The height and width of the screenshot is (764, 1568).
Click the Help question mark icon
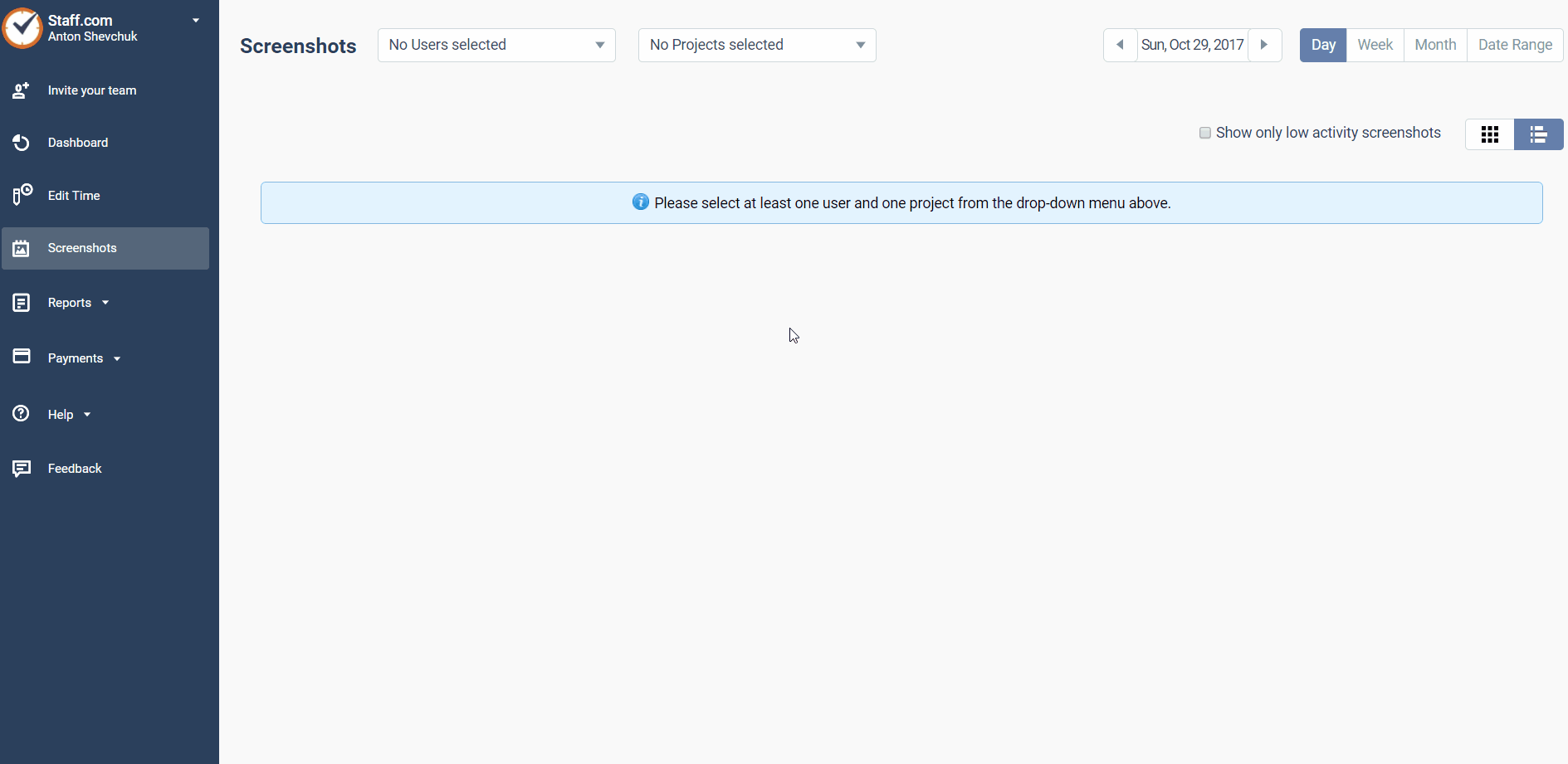21,414
